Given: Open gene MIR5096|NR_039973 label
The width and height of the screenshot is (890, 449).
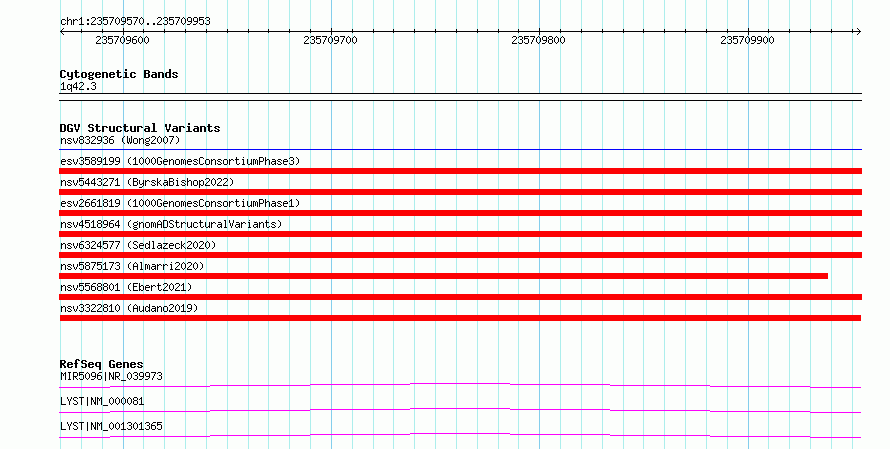Looking at the screenshot, I should click(x=111, y=376).
